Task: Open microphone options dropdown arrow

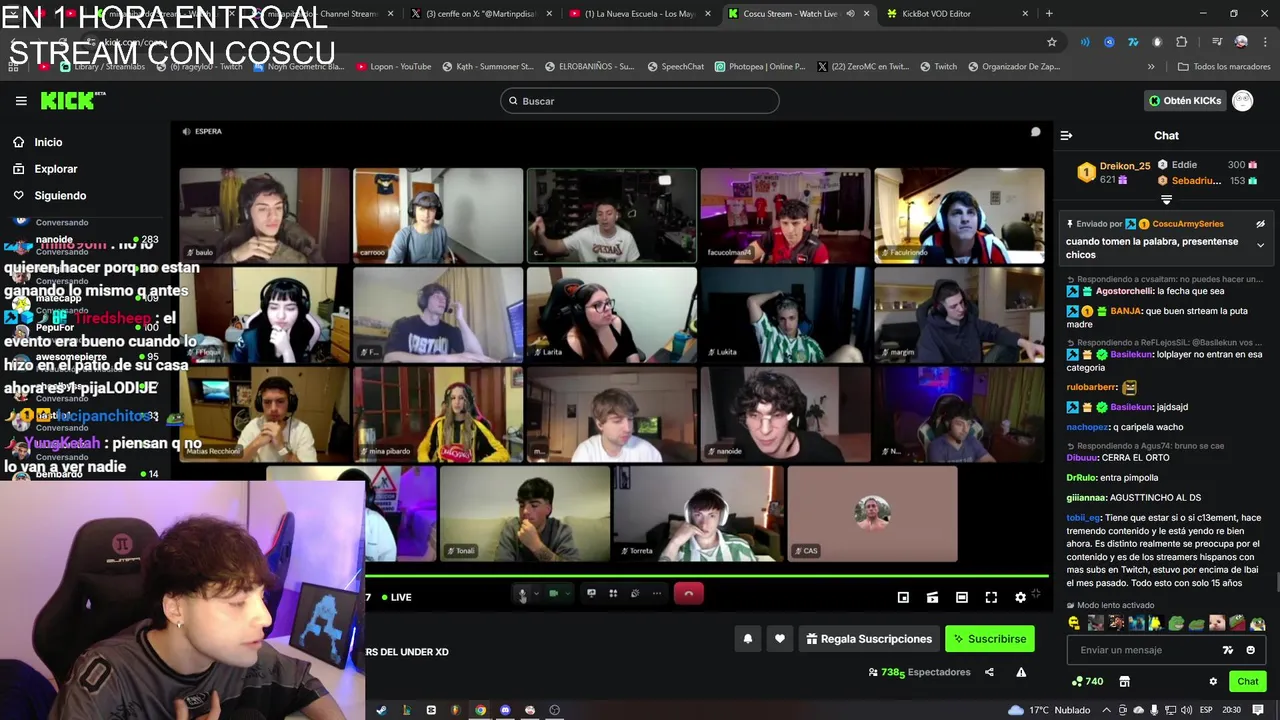Action: coord(536,594)
